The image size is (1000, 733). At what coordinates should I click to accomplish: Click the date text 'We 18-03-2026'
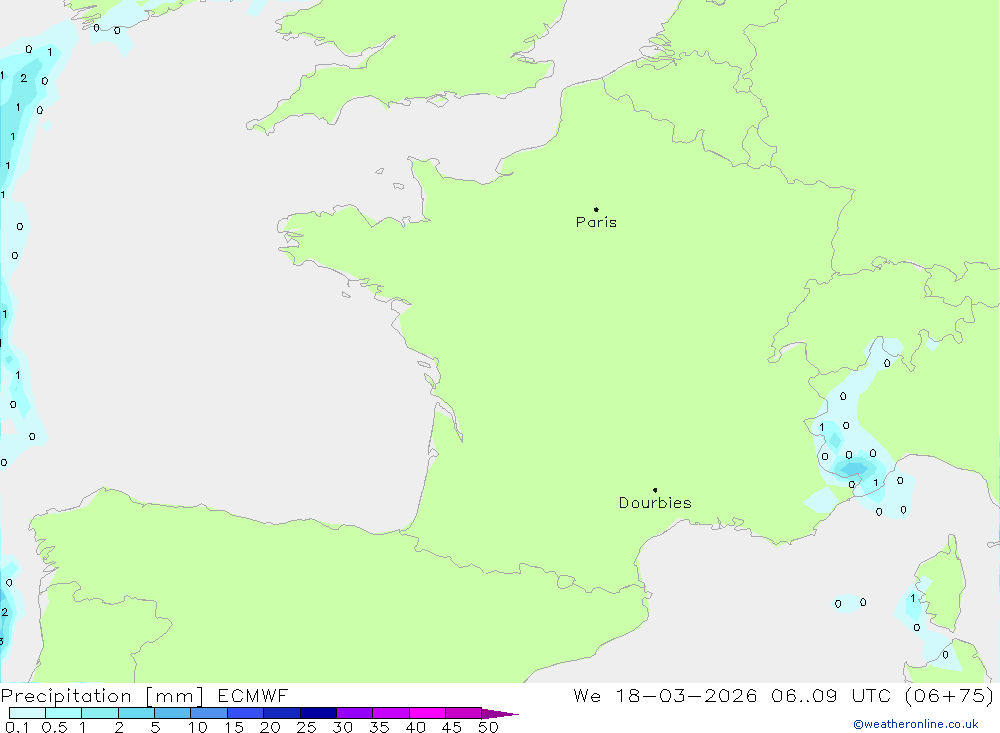(665, 695)
